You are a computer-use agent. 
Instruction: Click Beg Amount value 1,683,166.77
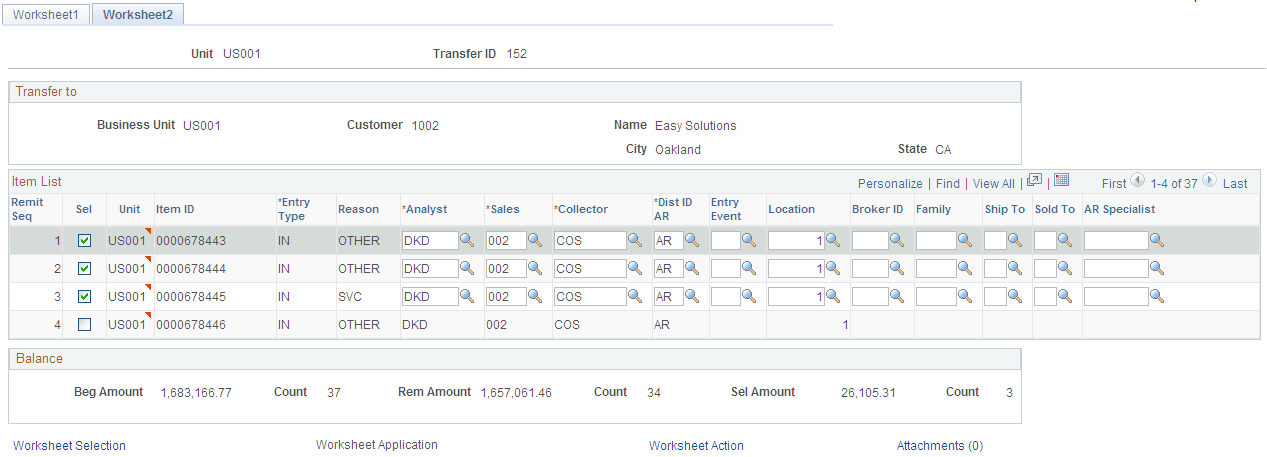[x=196, y=393]
